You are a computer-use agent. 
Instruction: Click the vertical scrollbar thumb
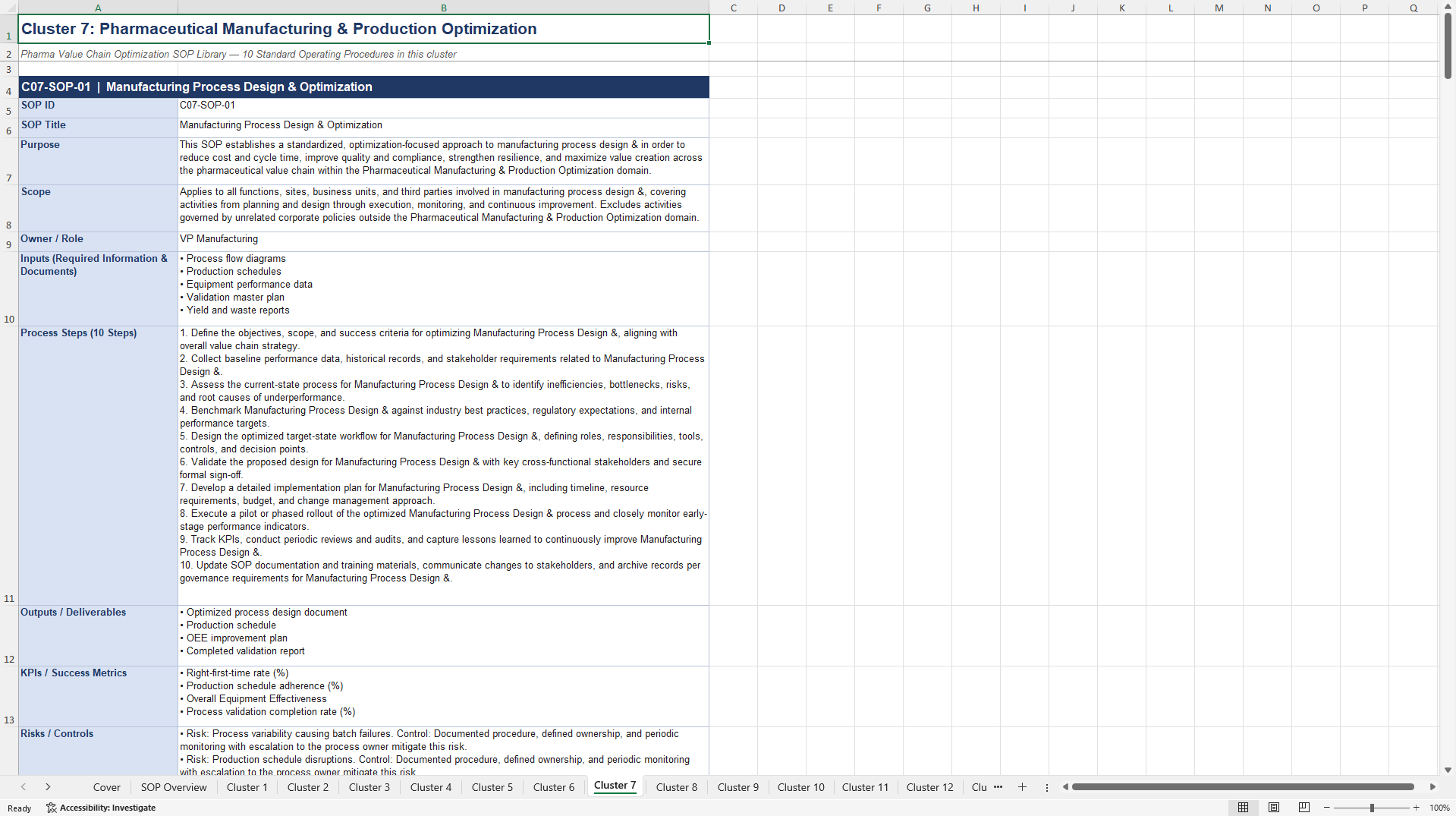pos(1448,46)
